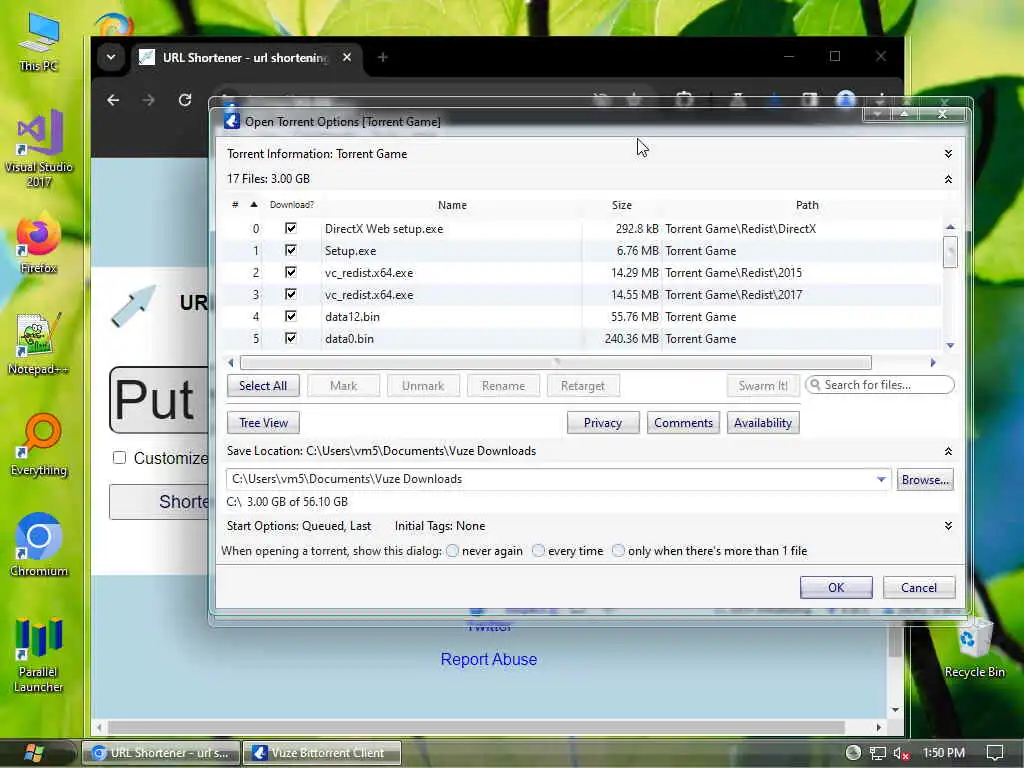Open Privacy options
The width and height of the screenshot is (1024, 768).
603,423
